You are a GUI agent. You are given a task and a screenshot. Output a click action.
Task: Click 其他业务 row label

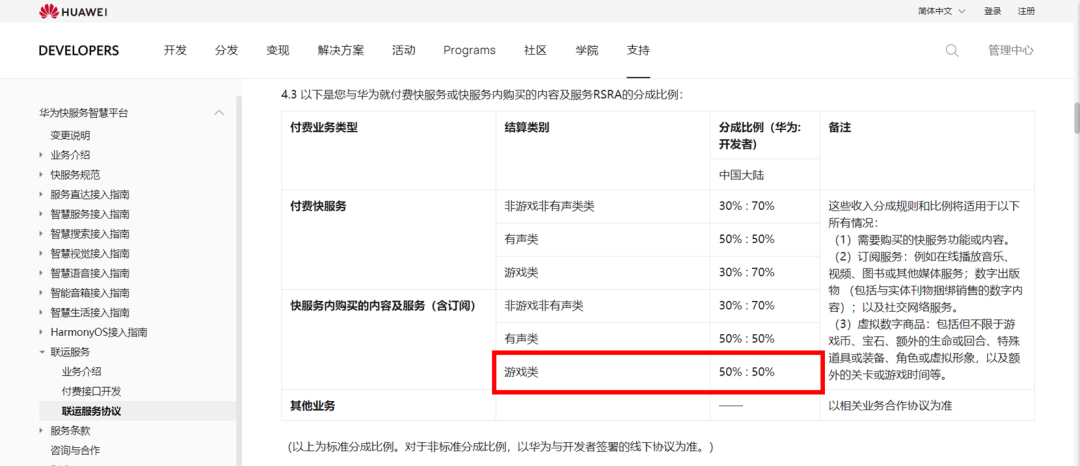click(x=313, y=405)
